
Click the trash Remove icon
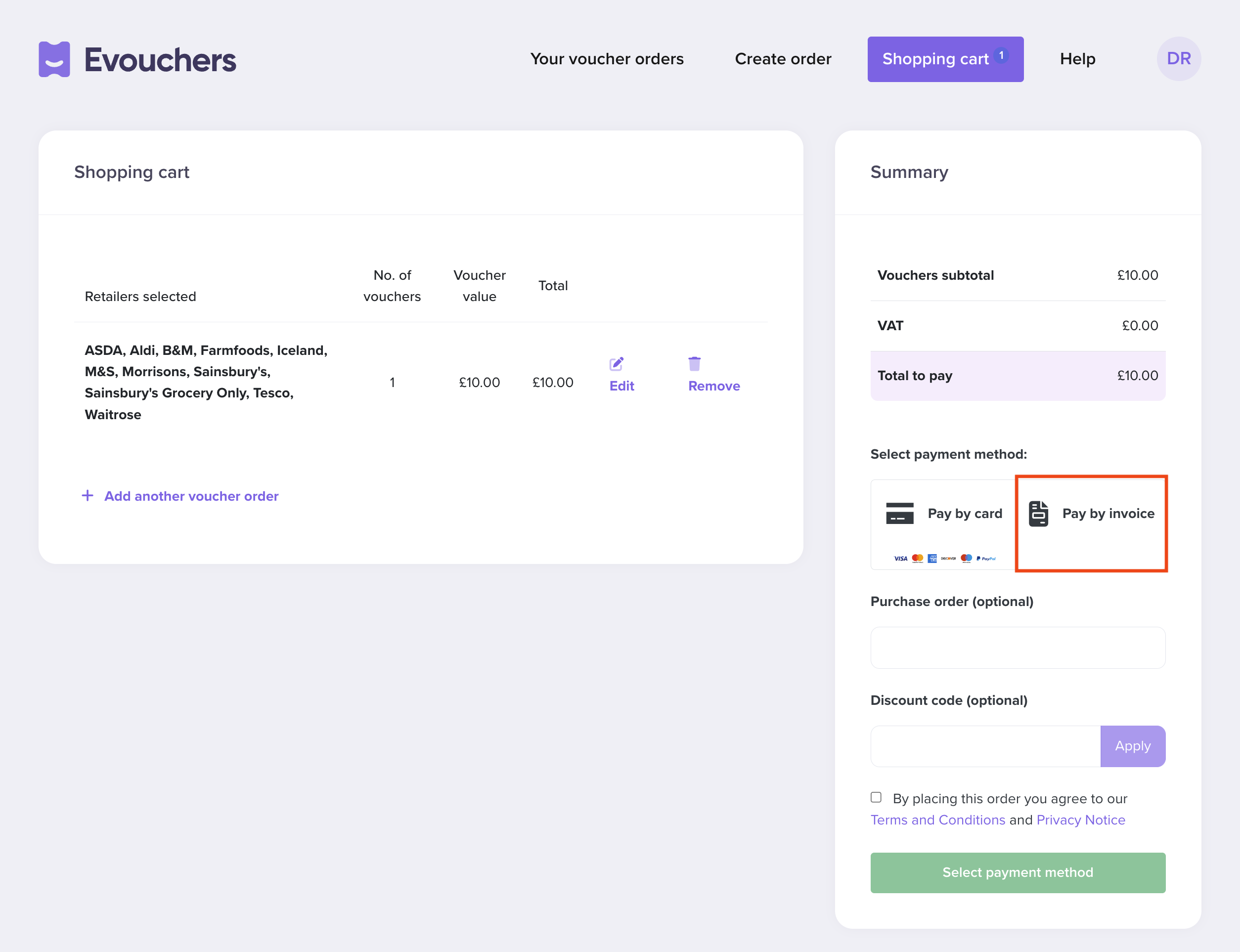click(694, 364)
